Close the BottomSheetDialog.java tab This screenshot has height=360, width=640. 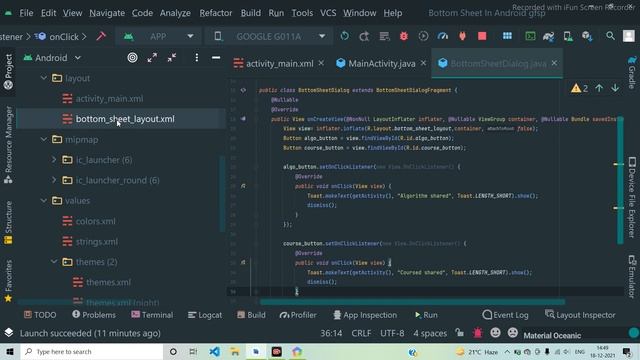[x=554, y=63]
